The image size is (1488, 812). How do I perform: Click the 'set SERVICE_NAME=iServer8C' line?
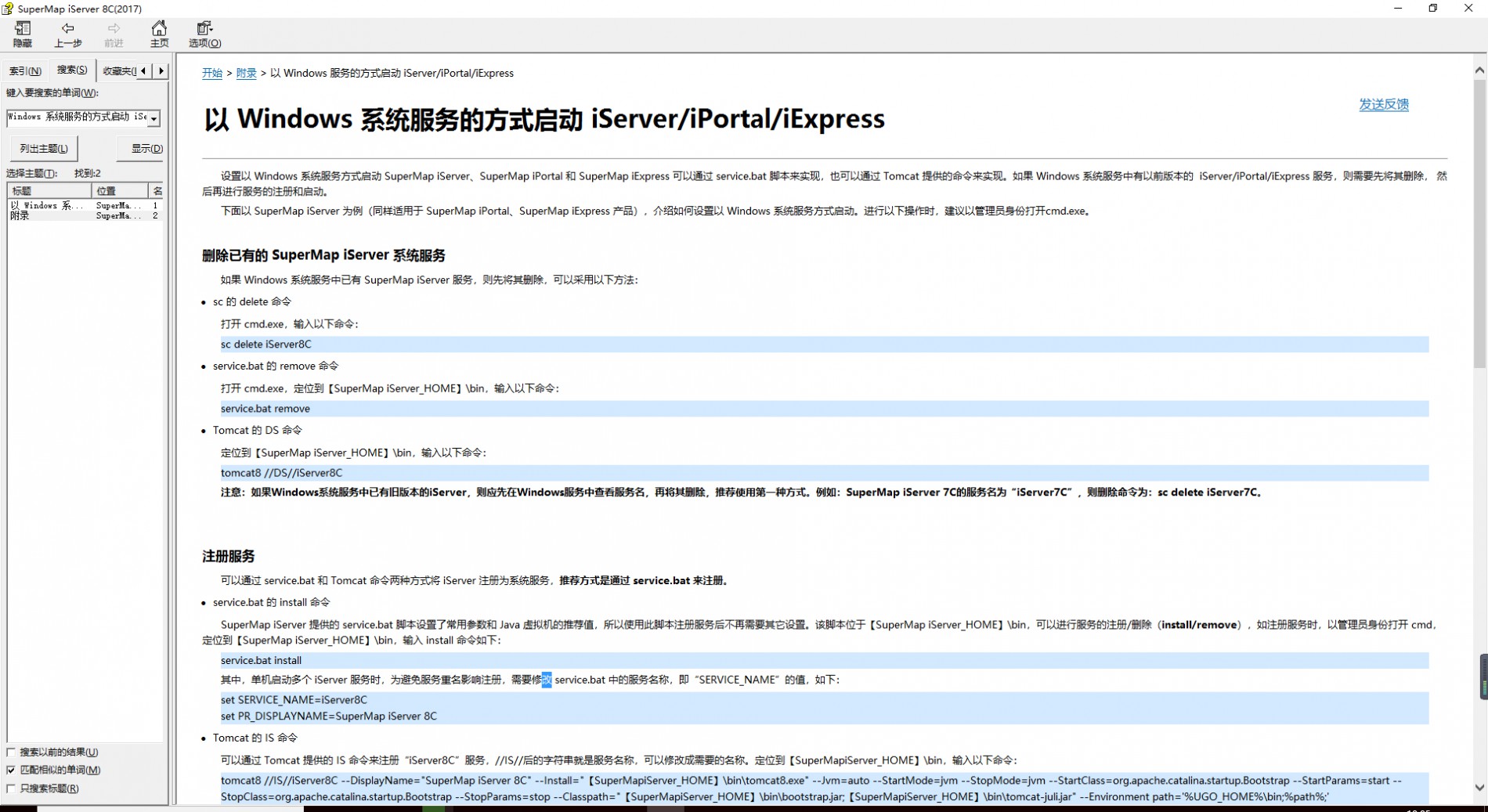[294, 699]
